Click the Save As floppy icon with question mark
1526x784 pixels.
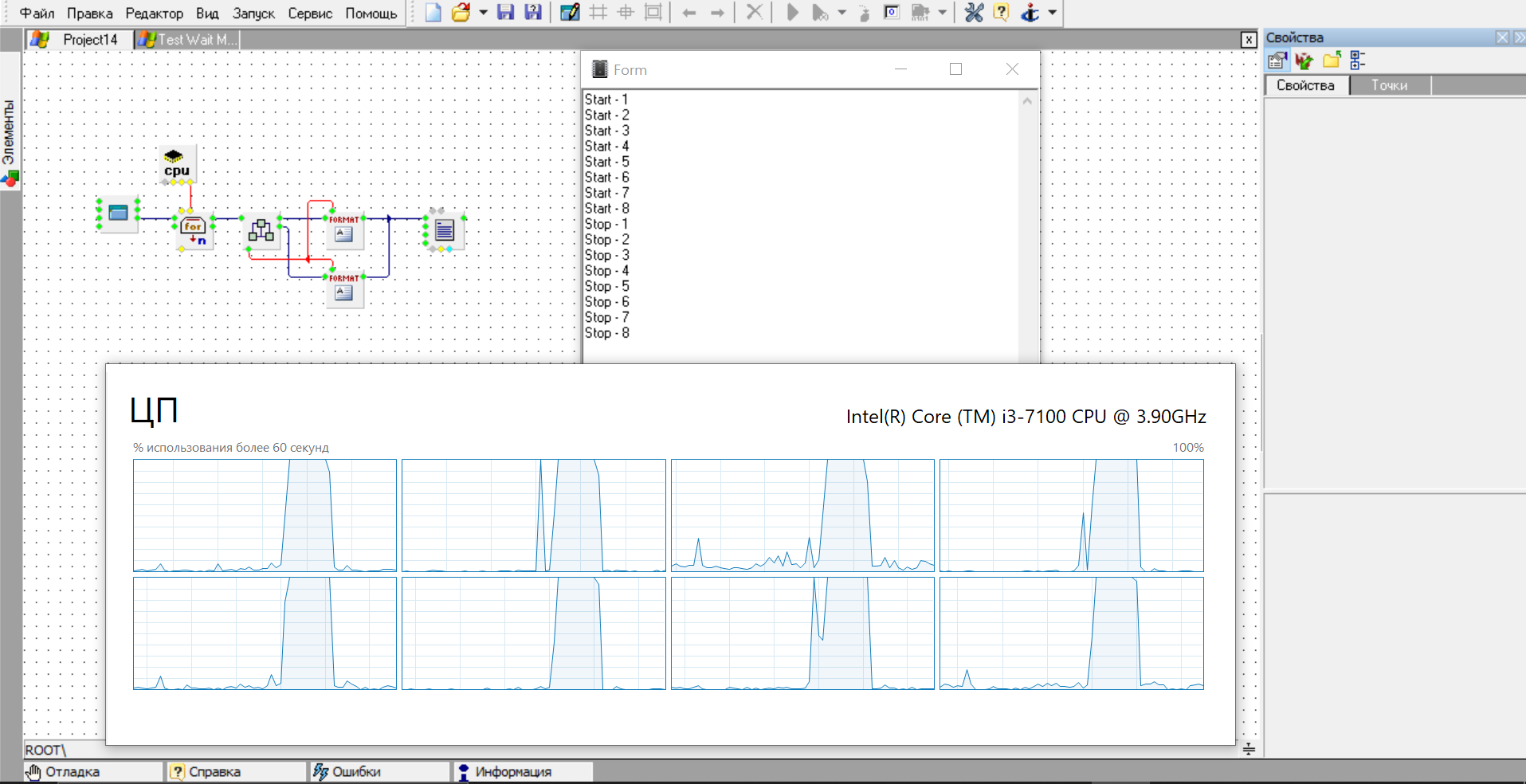[533, 13]
